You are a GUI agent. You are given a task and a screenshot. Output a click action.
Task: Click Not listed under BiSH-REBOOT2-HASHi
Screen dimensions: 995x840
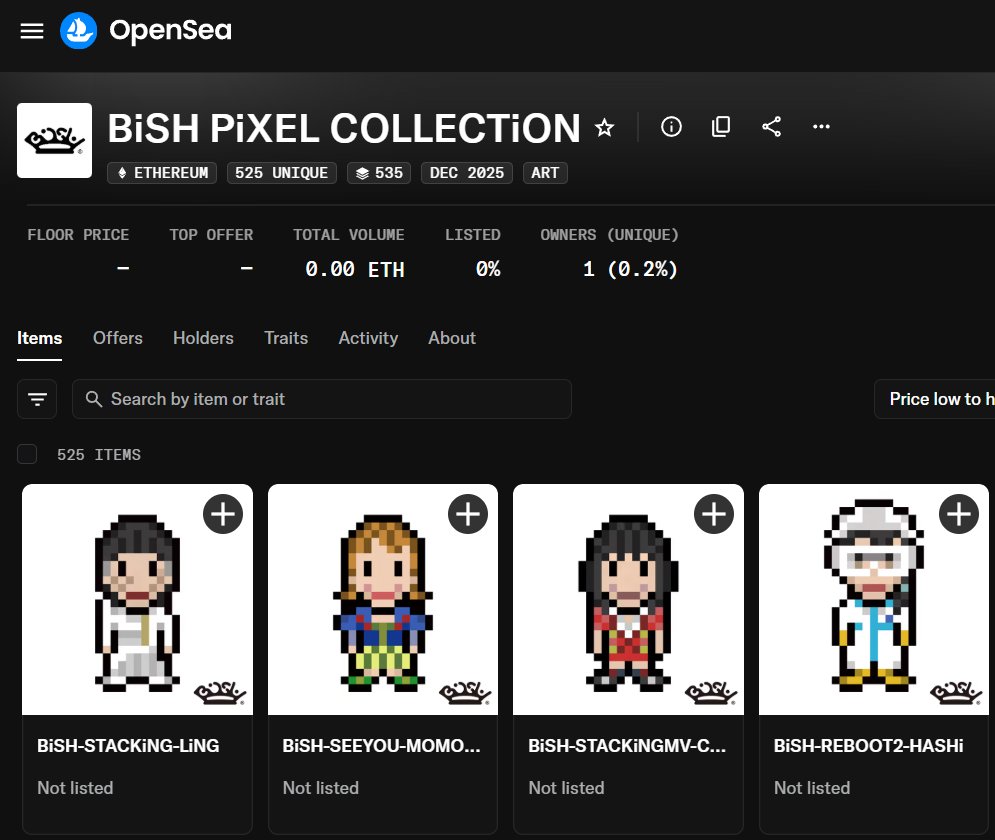tap(812, 788)
